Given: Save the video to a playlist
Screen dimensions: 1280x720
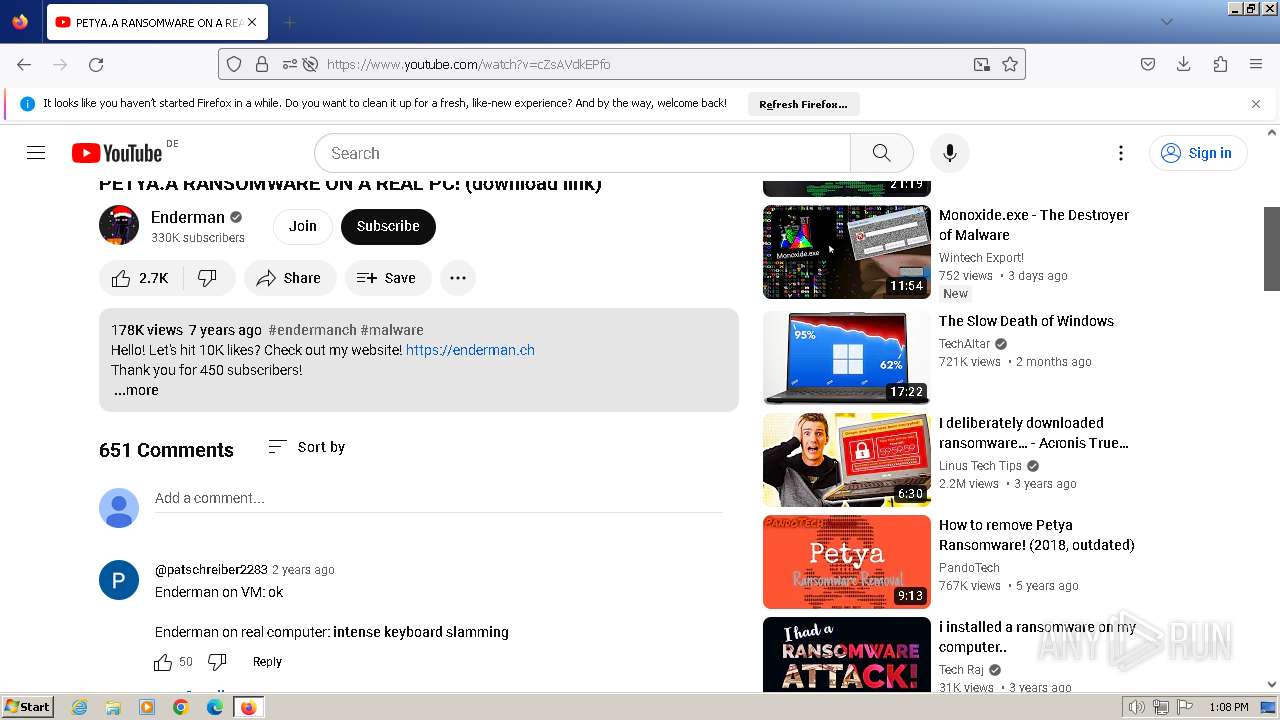Looking at the screenshot, I should [x=387, y=278].
